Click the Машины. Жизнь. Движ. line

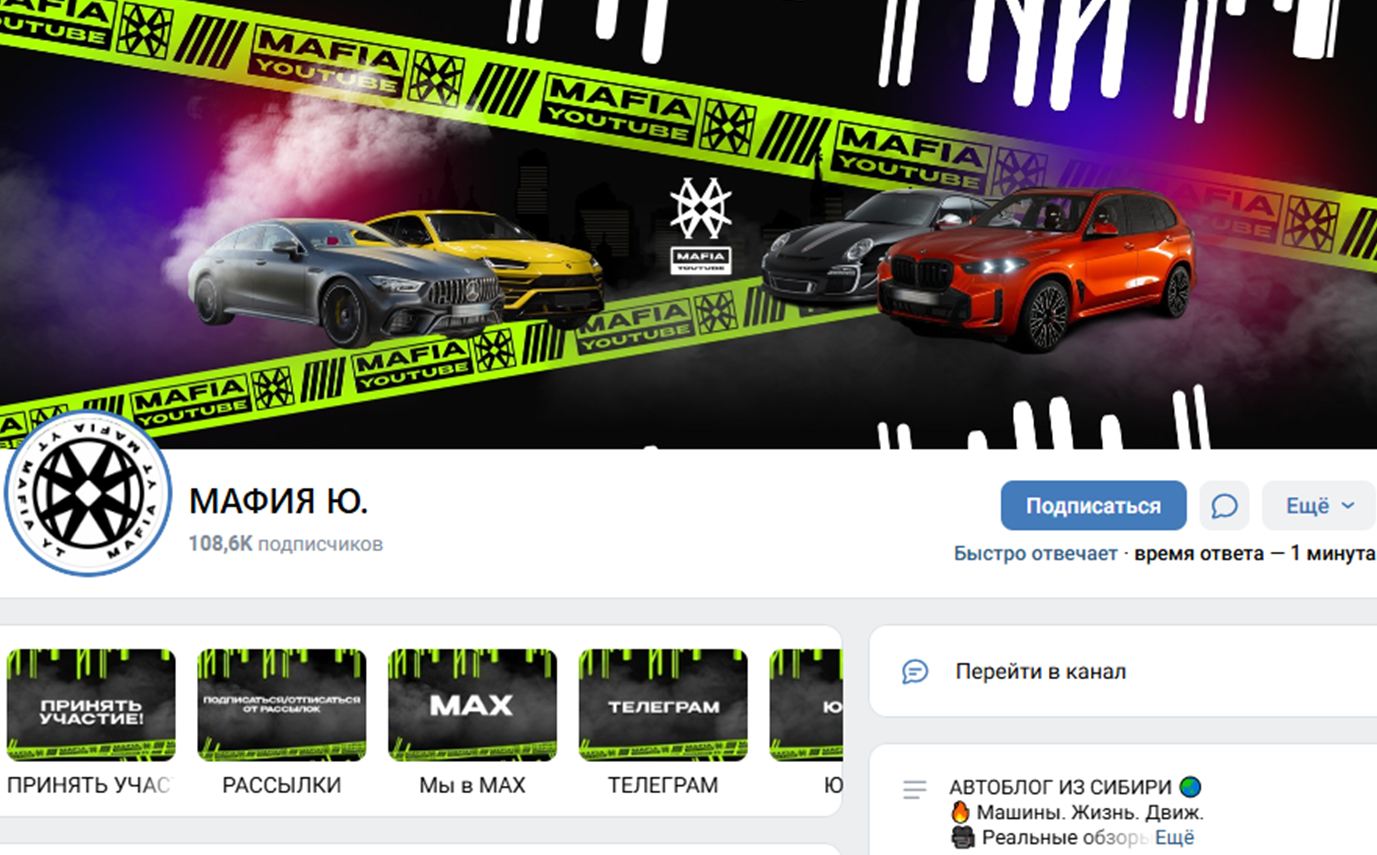1090,812
